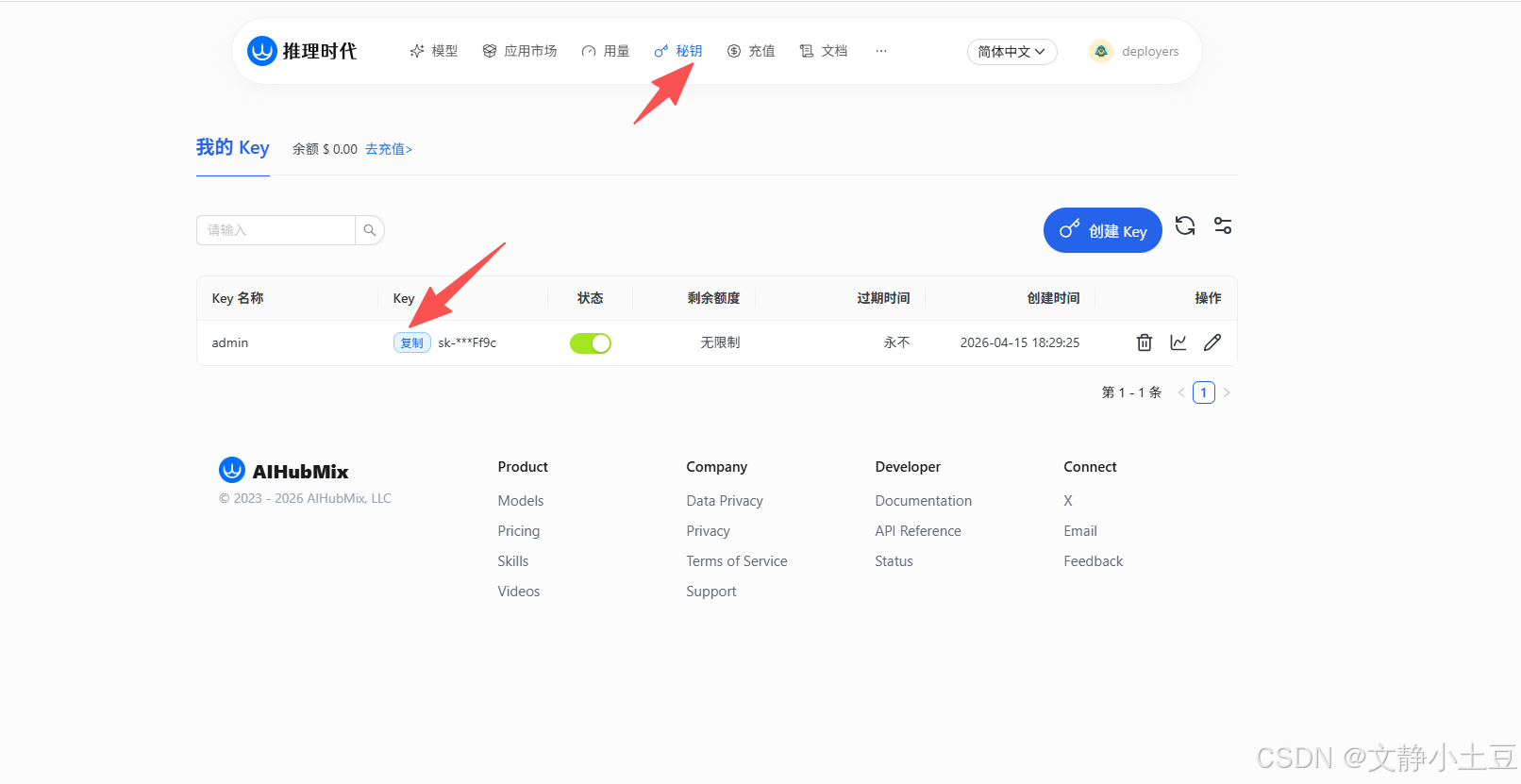Select the 秘钥 key menu item

678,51
